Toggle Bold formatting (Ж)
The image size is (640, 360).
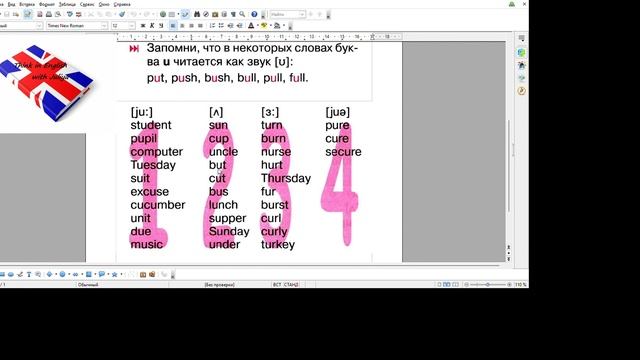point(143,25)
